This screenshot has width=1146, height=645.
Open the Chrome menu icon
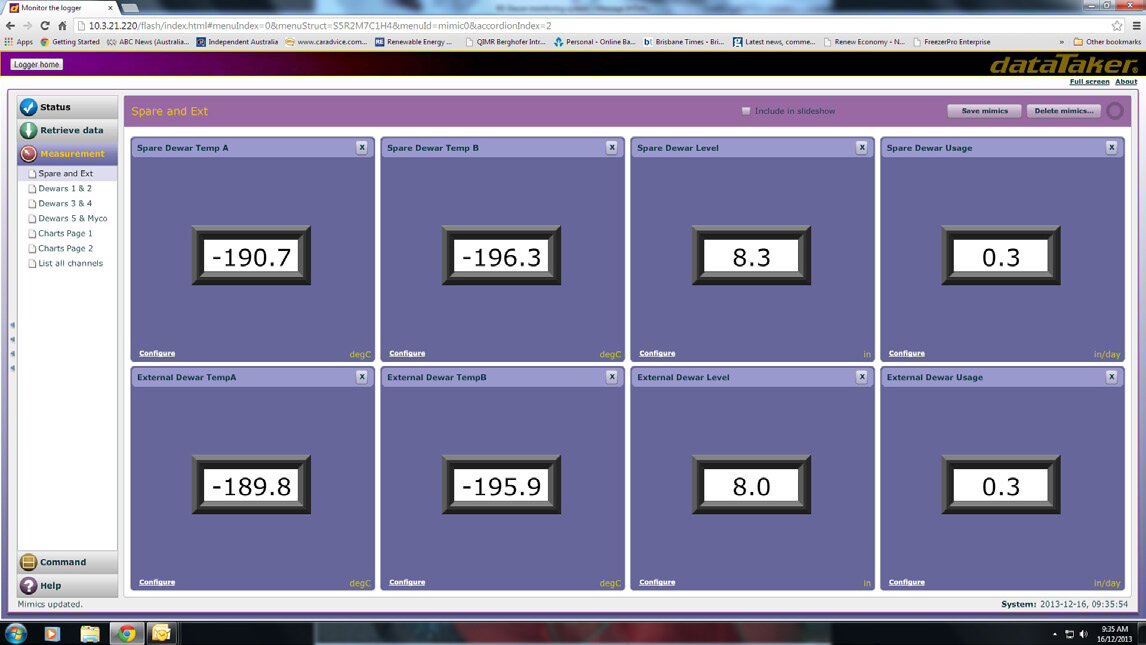[x=1136, y=26]
